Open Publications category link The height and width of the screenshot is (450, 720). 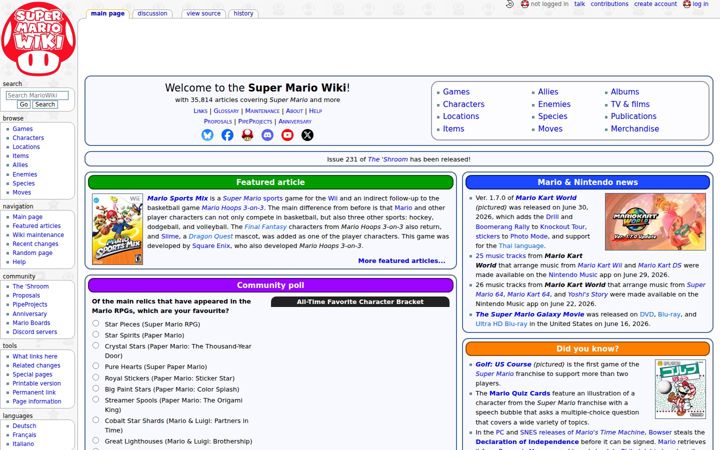coord(633,116)
